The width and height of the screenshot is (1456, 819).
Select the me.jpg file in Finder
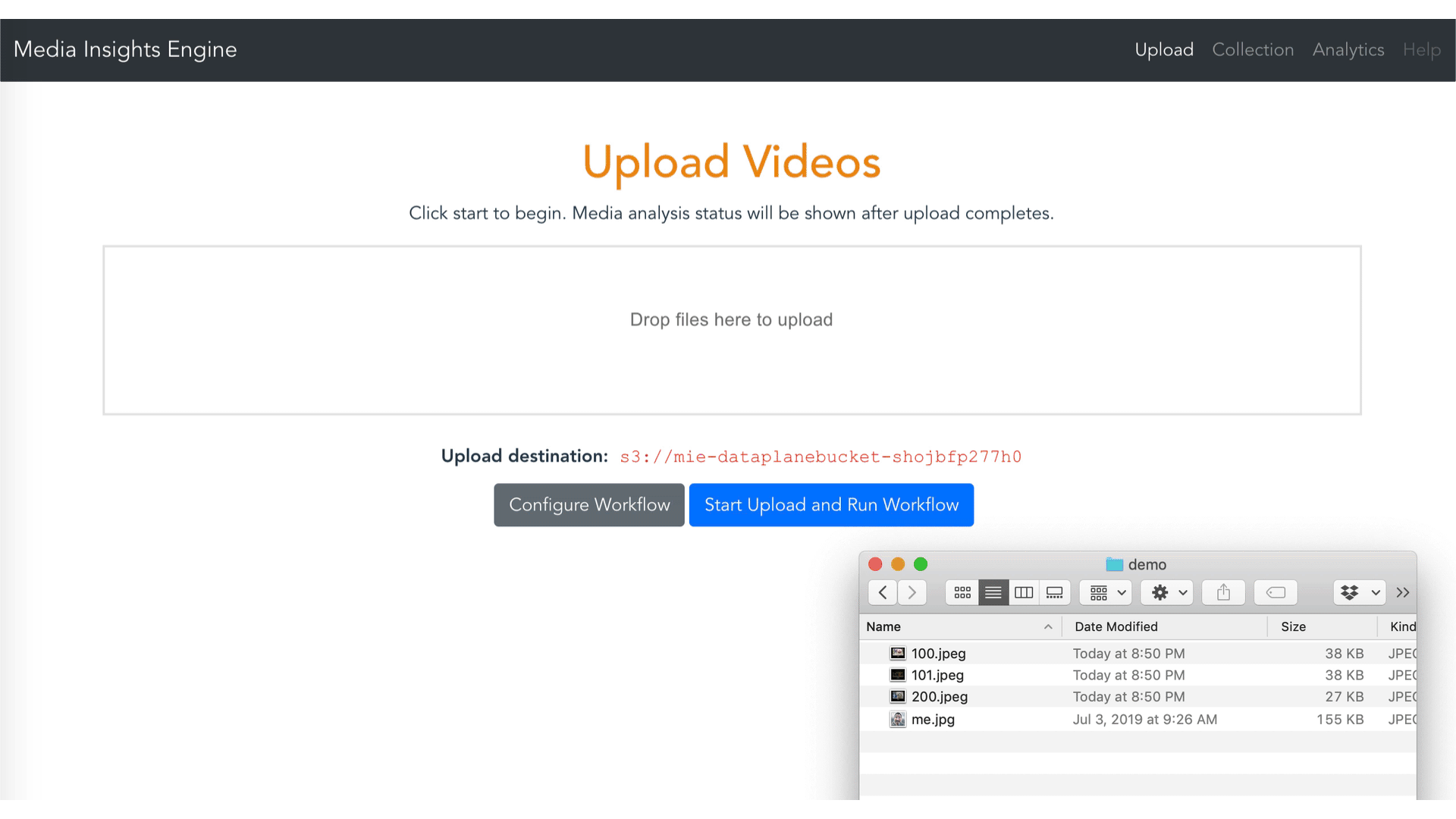click(x=933, y=720)
